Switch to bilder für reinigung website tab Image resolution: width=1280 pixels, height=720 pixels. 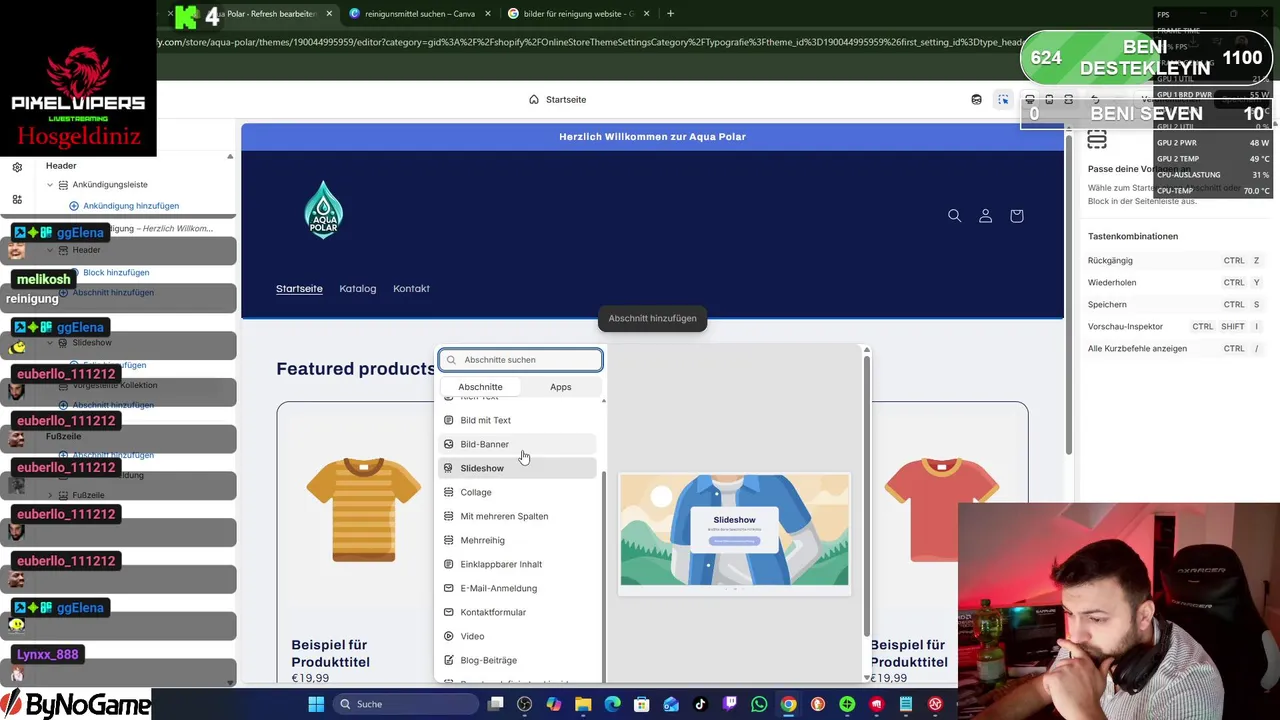pos(578,14)
